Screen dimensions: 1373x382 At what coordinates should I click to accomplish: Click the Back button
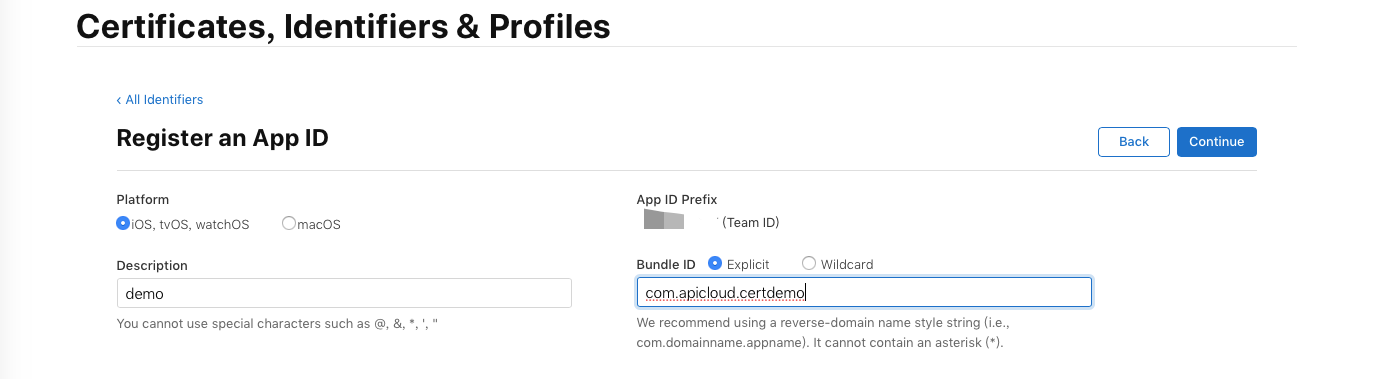(1133, 142)
